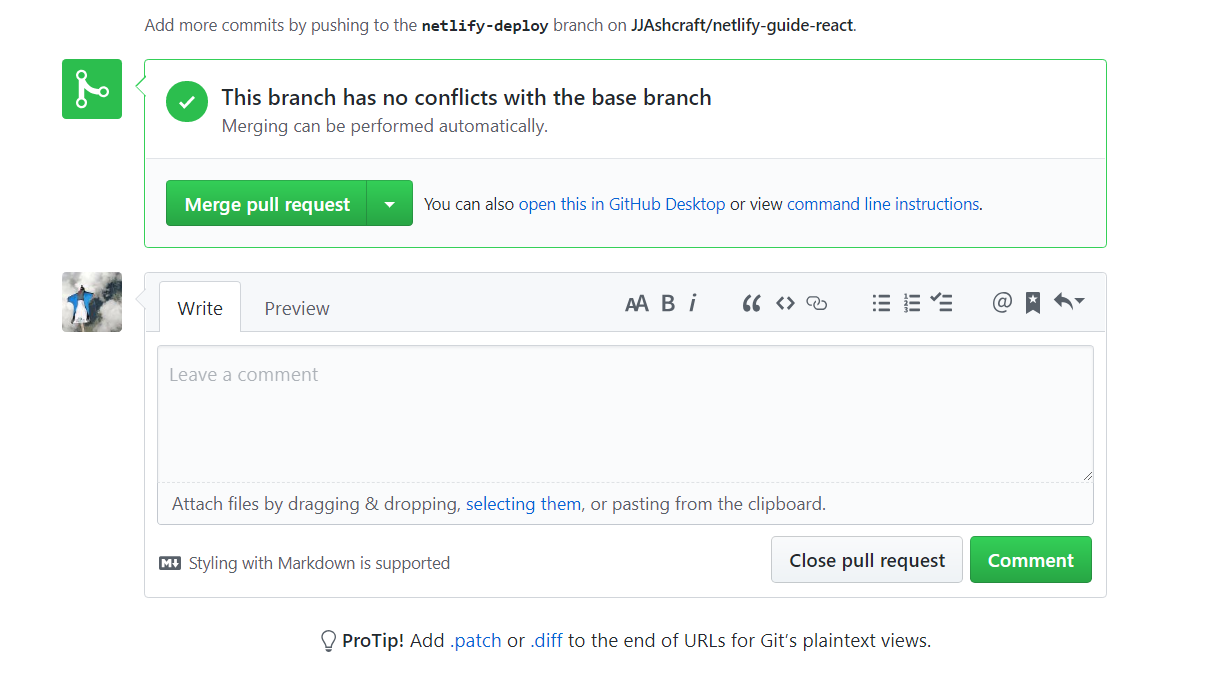Expand merge options dropdown arrow
The height and width of the screenshot is (695, 1217).
pyautogui.click(x=390, y=204)
